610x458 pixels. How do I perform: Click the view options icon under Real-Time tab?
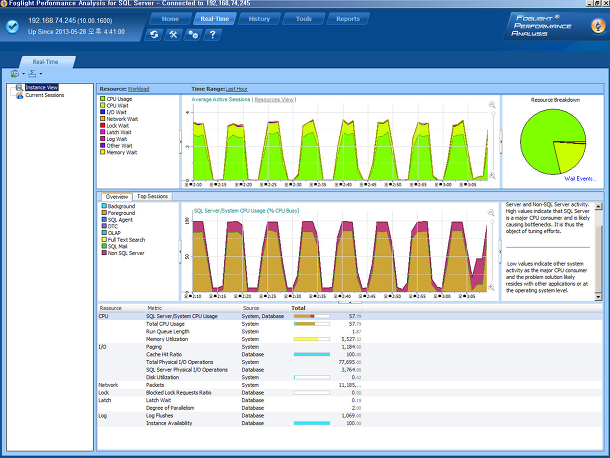pyautogui.click(x=15, y=74)
